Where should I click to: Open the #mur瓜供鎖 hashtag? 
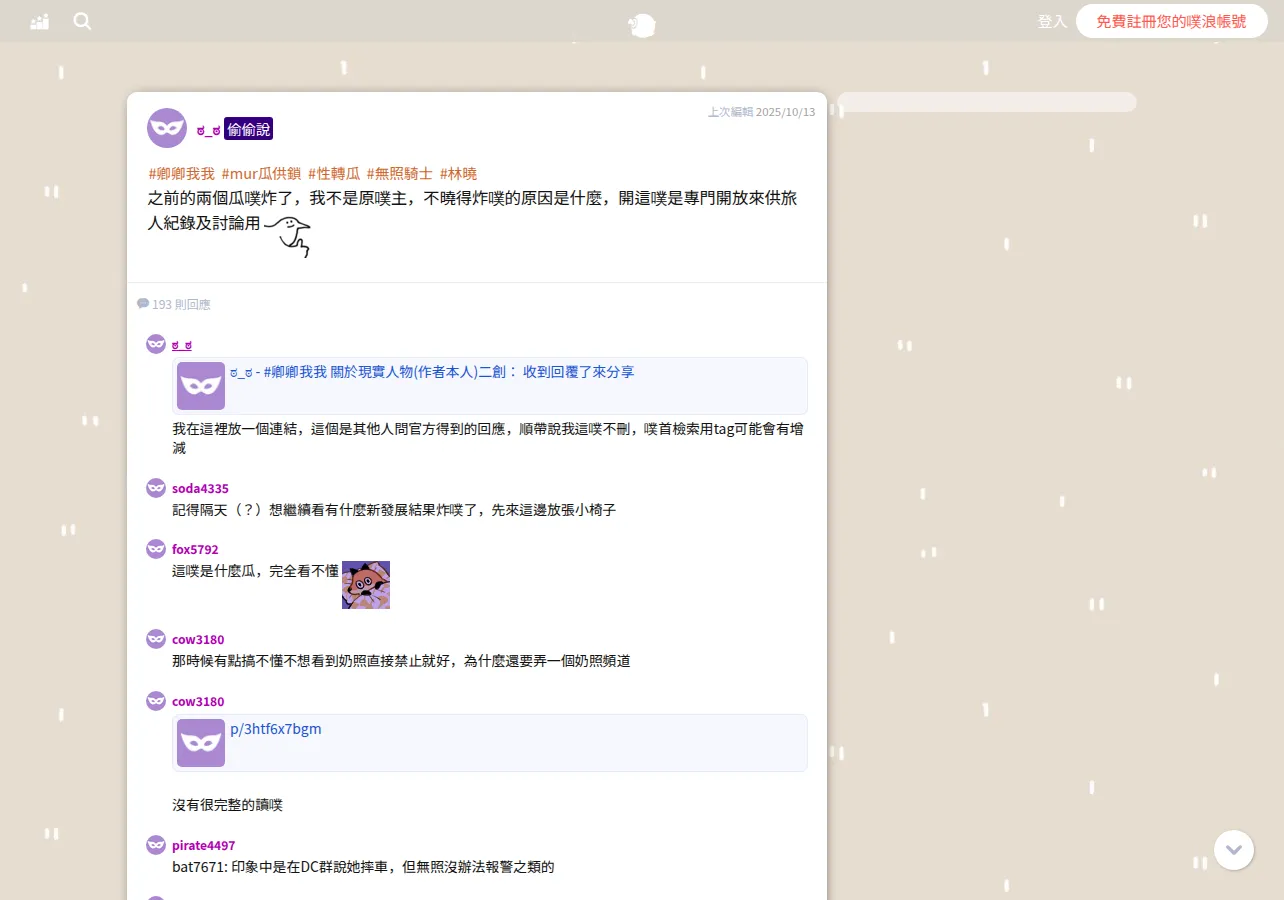tap(261, 173)
